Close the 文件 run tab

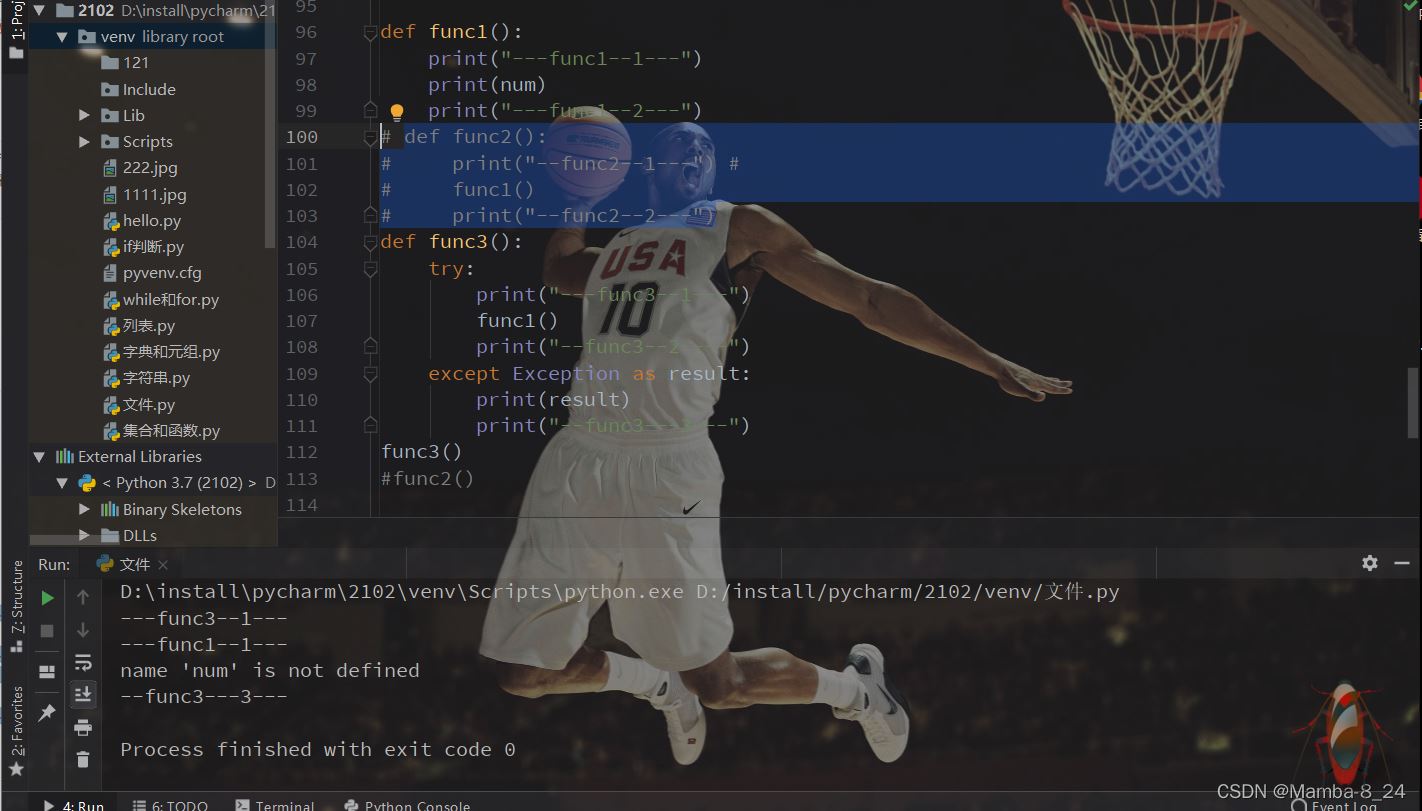(163, 565)
